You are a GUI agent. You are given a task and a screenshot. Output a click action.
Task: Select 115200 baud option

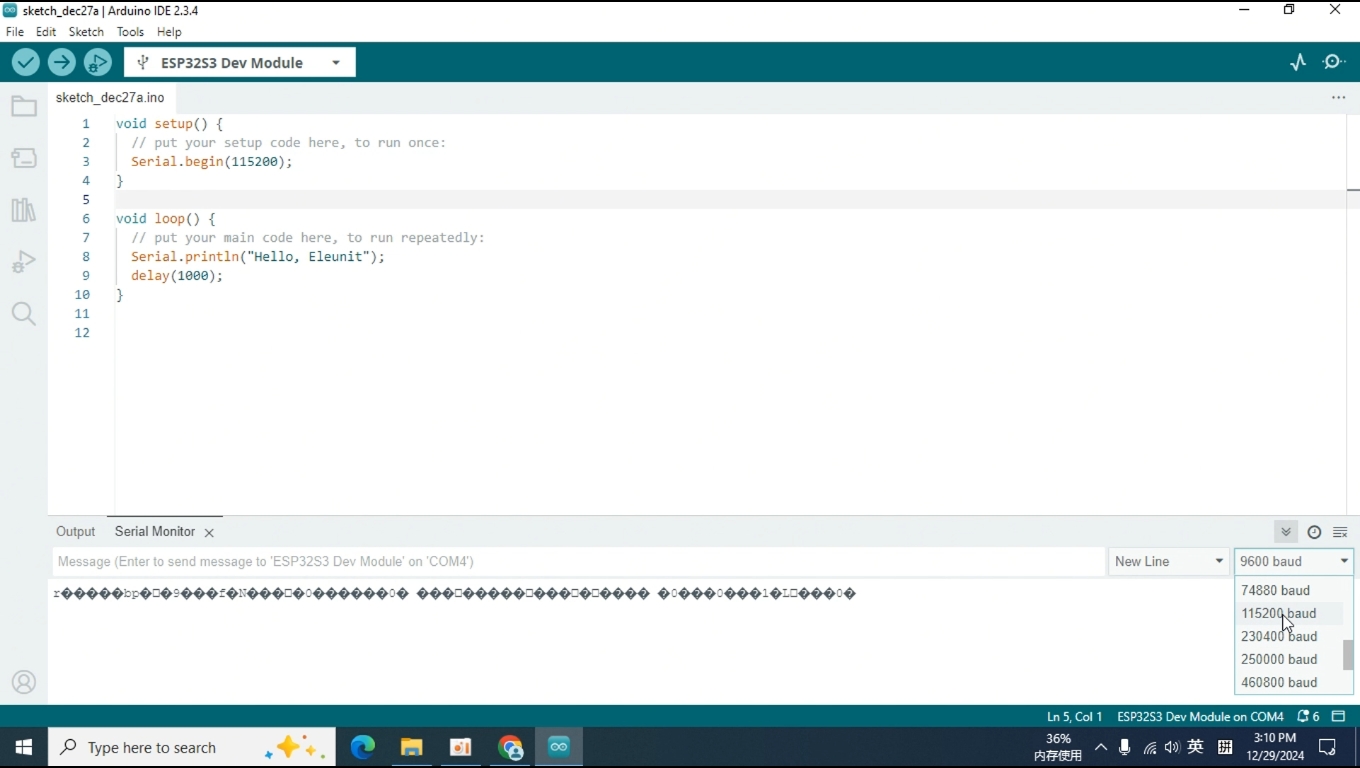pyautogui.click(x=1289, y=614)
